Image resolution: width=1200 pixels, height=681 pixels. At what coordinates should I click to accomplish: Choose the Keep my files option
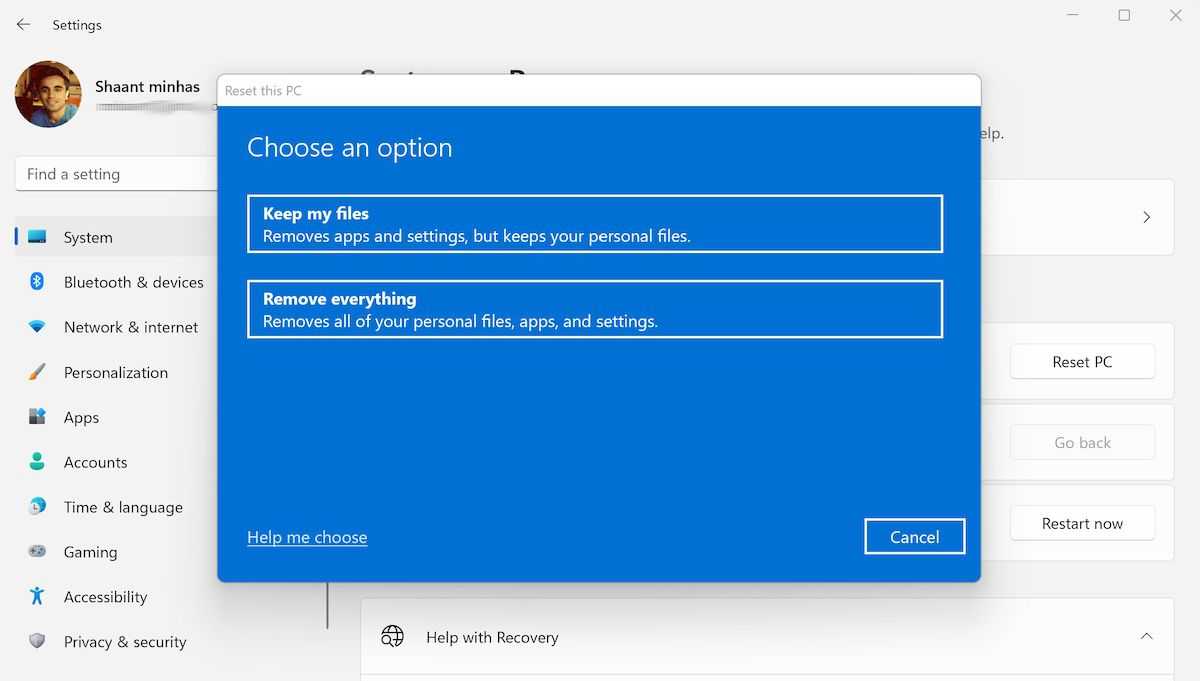594,224
